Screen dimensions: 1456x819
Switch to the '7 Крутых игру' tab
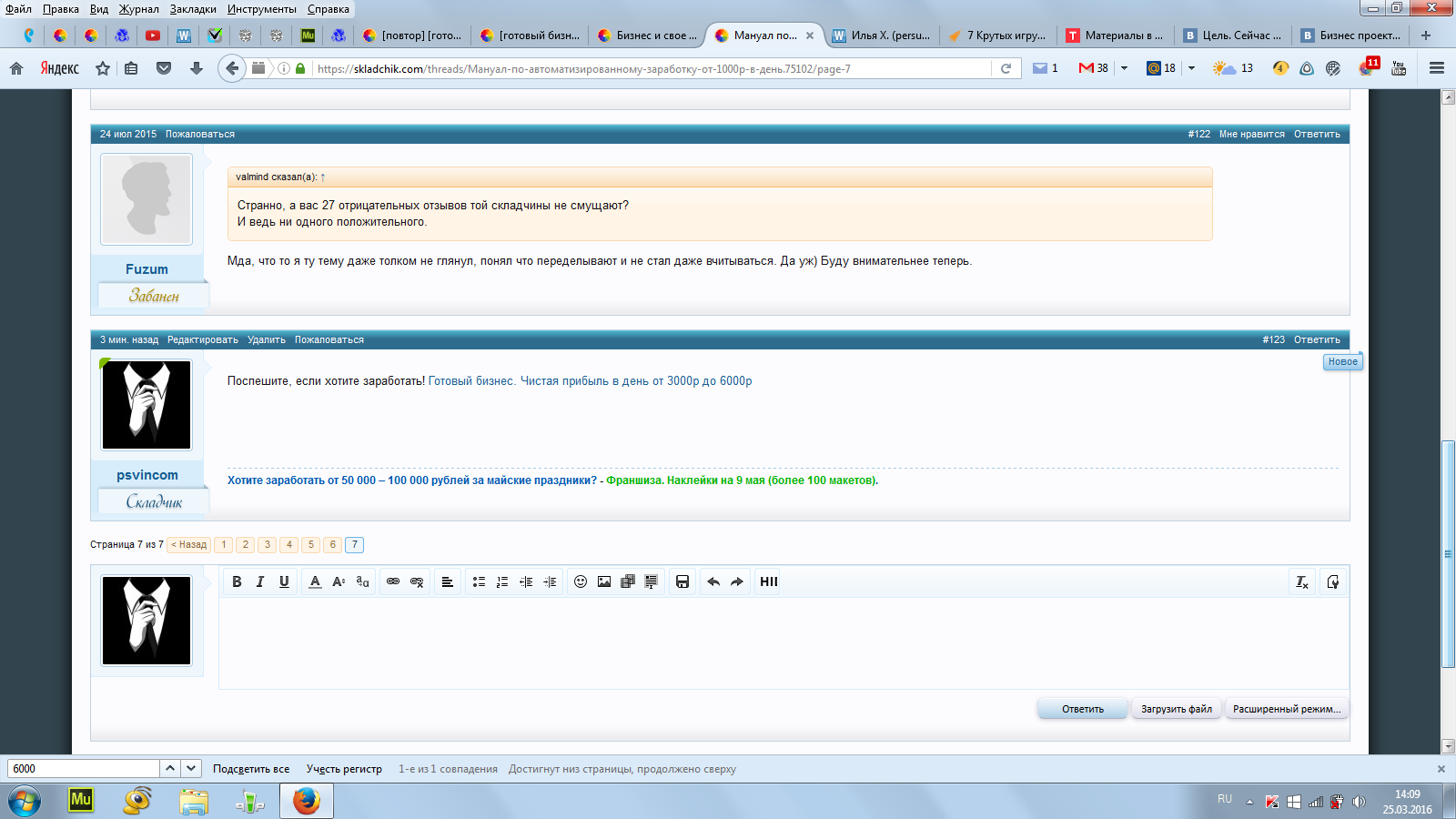point(998,35)
